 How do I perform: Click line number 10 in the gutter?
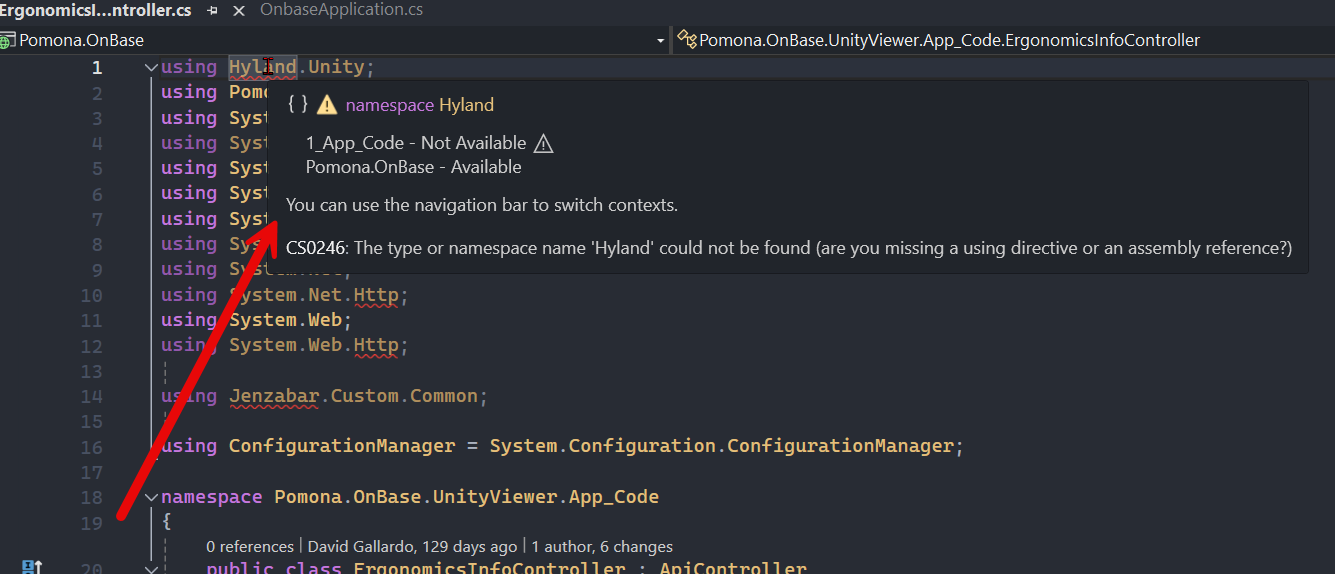[91, 295]
